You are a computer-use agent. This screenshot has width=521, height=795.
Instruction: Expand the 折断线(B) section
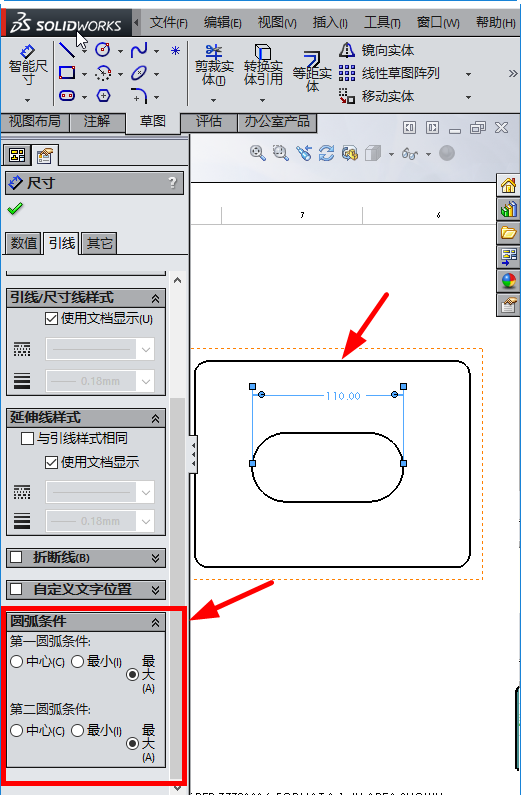[156, 558]
